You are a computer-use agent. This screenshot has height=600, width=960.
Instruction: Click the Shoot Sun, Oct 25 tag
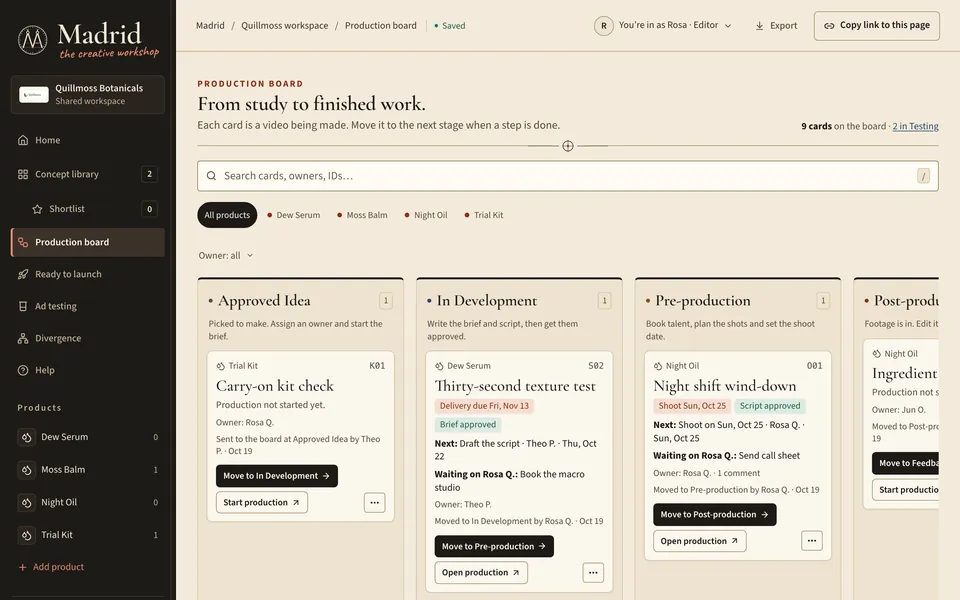click(692, 406)
